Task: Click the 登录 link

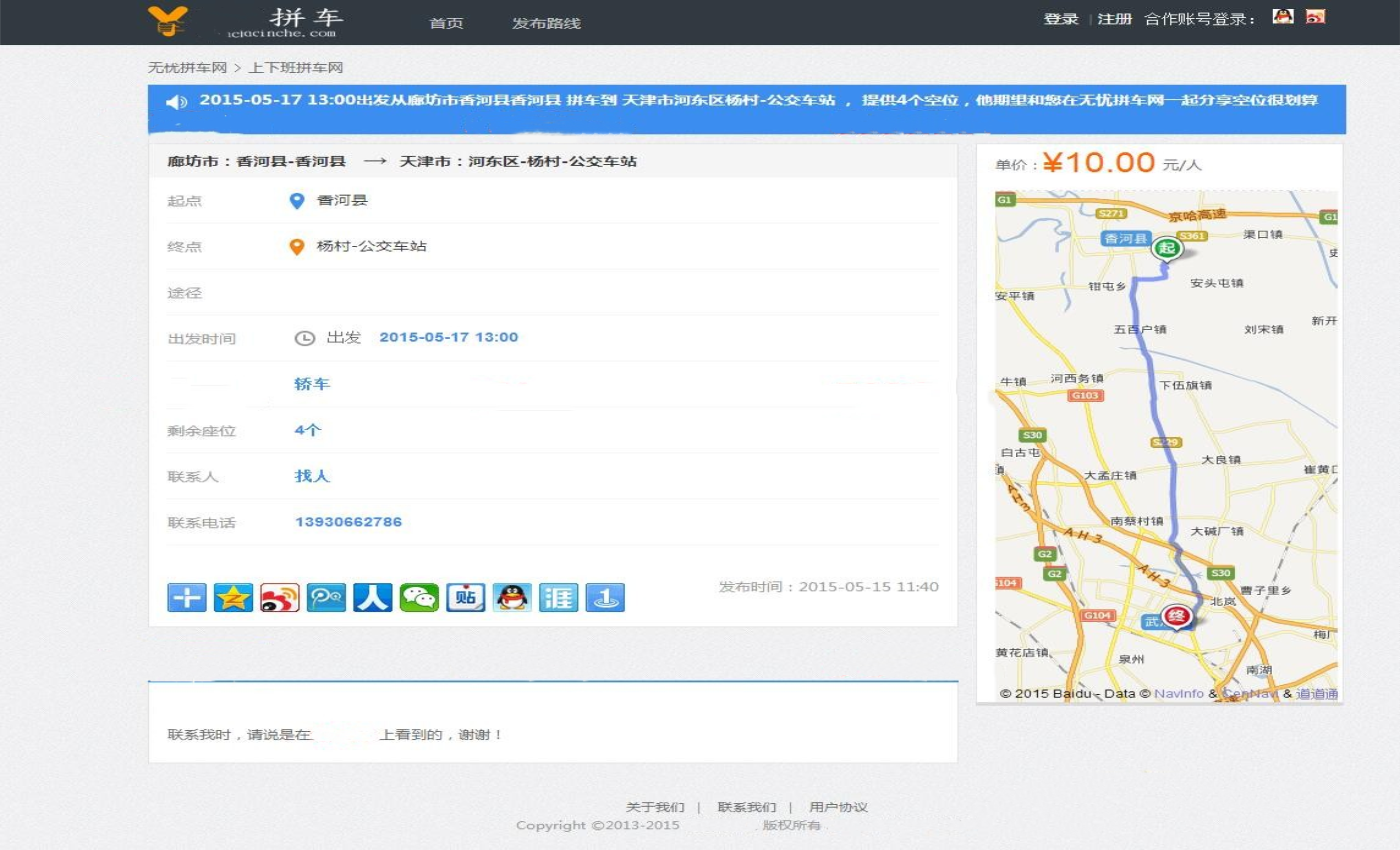Action: tap(1061, 19)
